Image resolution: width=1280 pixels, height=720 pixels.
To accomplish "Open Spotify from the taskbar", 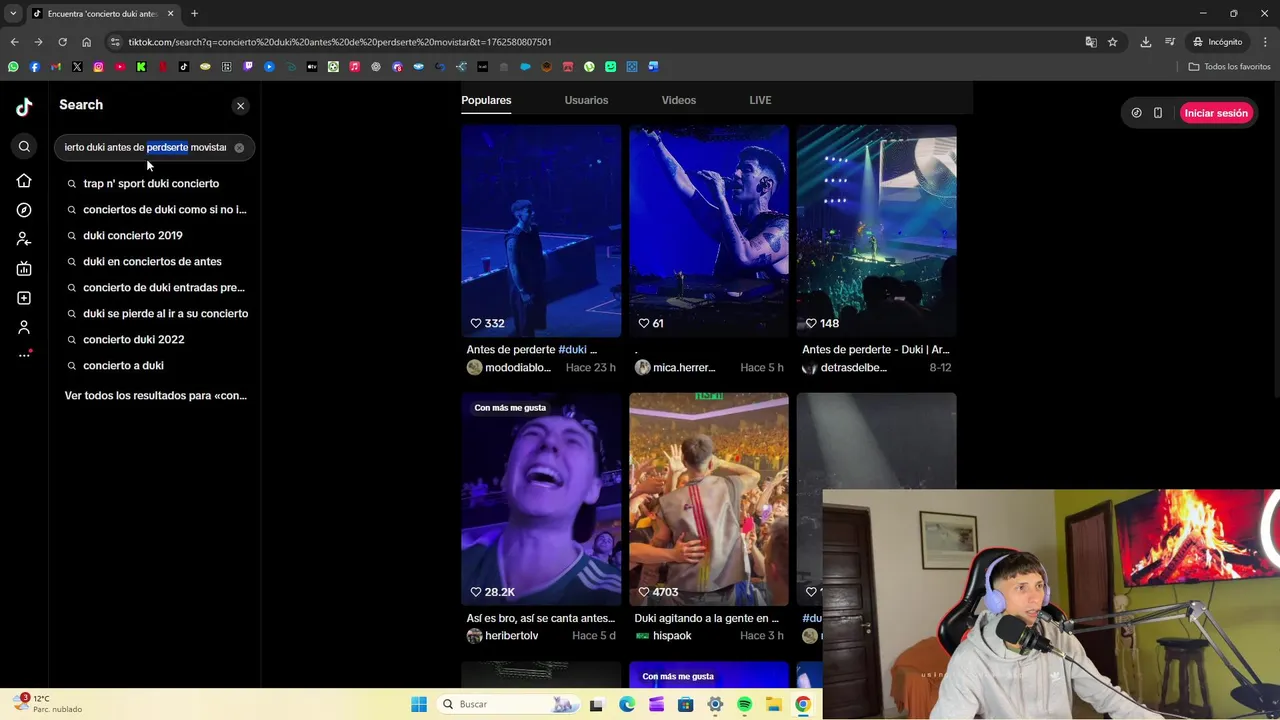I will [744, 704].
